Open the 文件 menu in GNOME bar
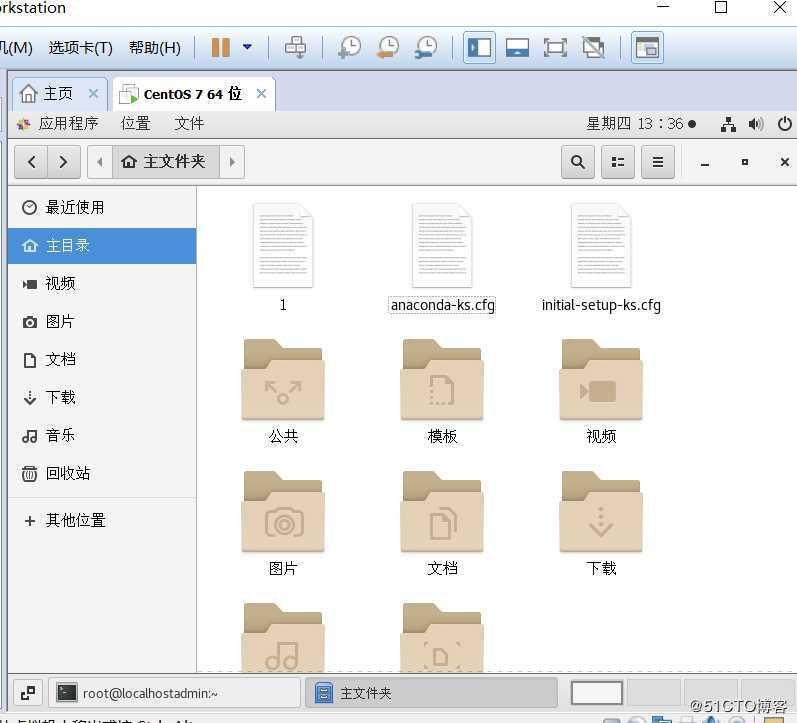This screenshot has height=723, width=797. pyautogui.click(x=189, y=124)
